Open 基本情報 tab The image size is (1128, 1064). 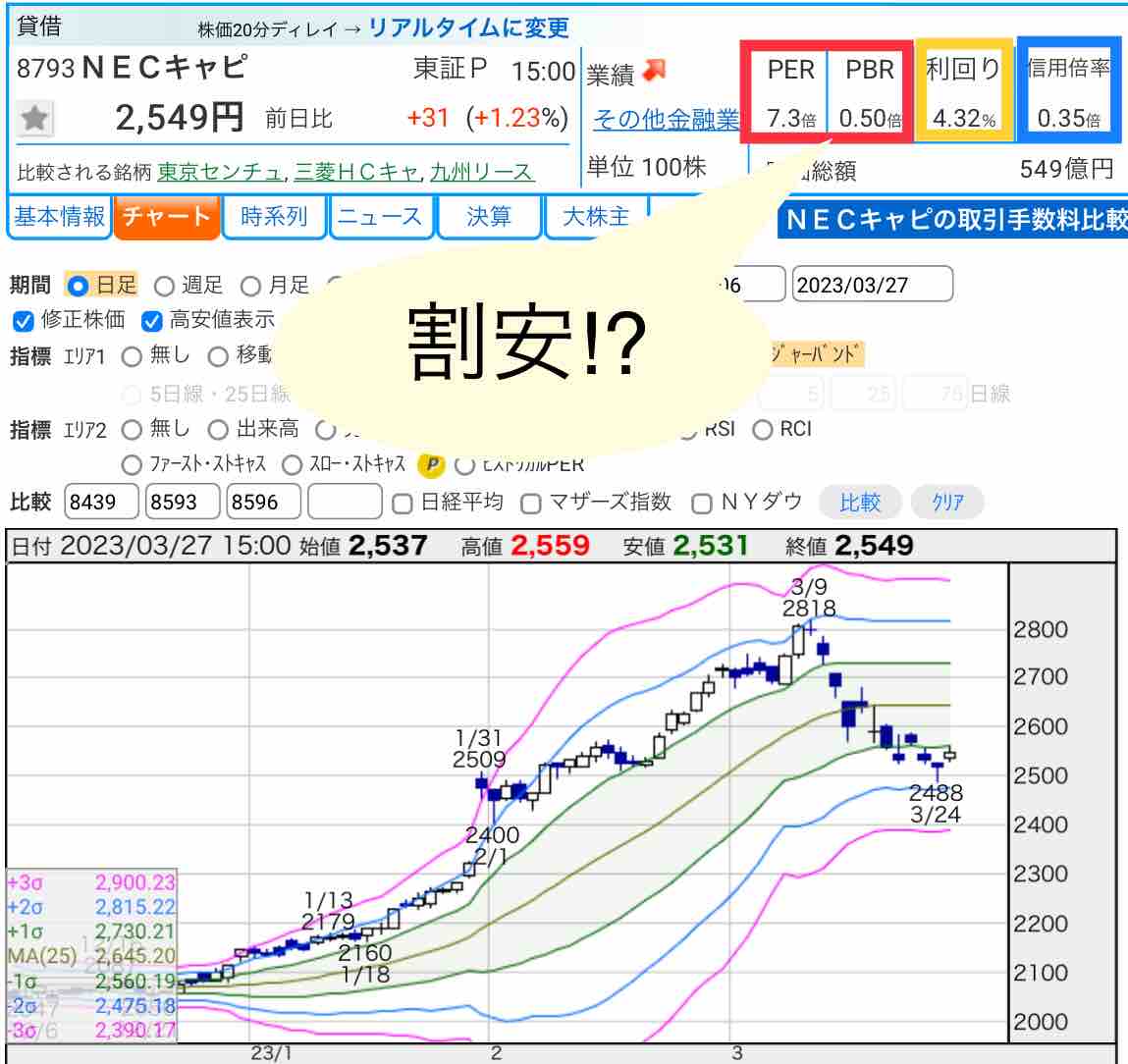click(59, 217)
